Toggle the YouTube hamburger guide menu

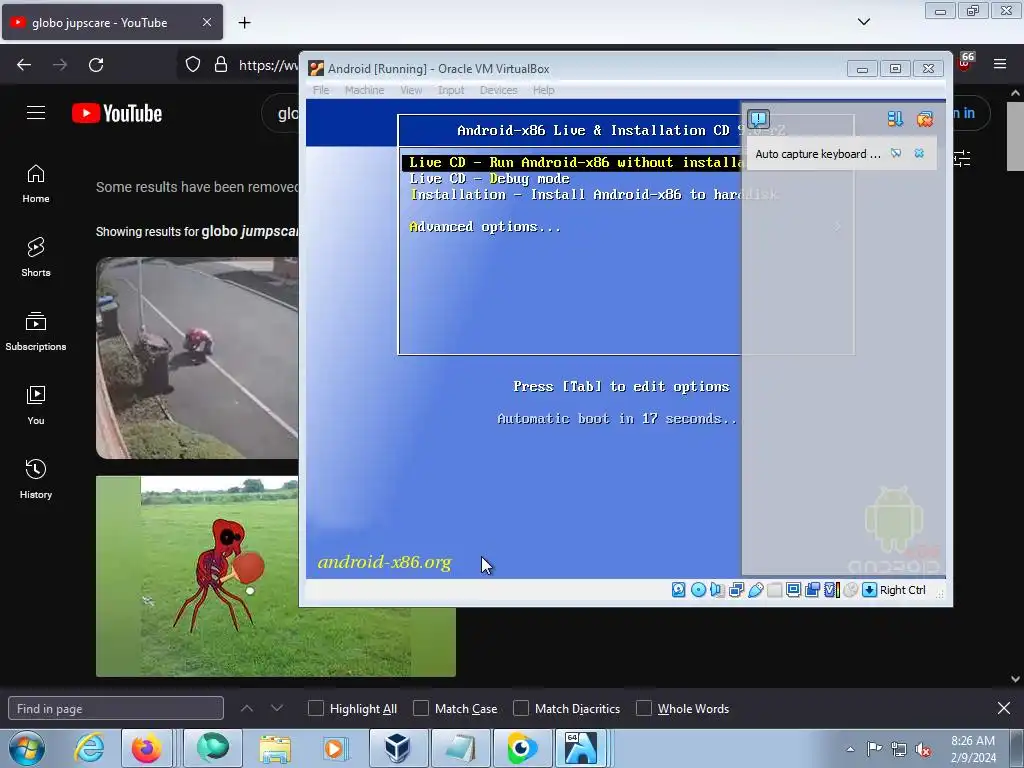coord(36,113)
